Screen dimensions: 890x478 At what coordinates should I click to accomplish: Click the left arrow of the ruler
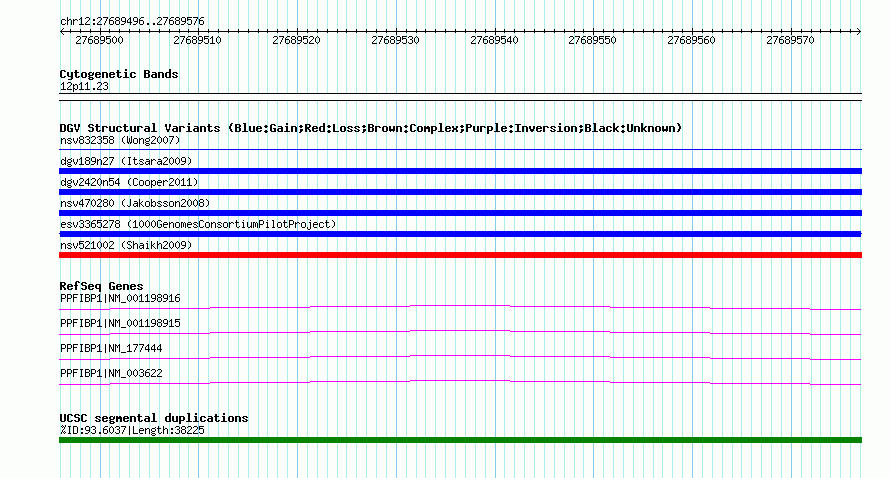pos(62,32)
